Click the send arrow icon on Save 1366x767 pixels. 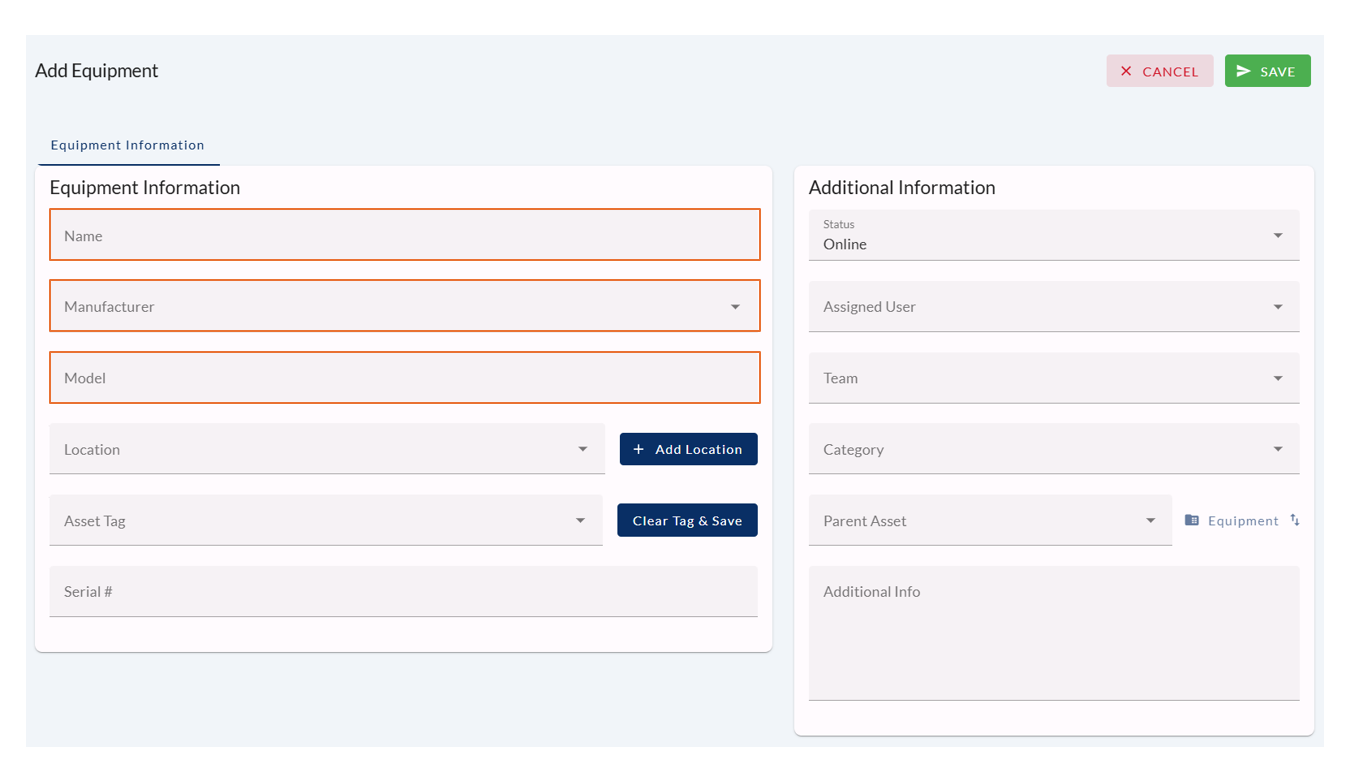tap(1244, 71)
